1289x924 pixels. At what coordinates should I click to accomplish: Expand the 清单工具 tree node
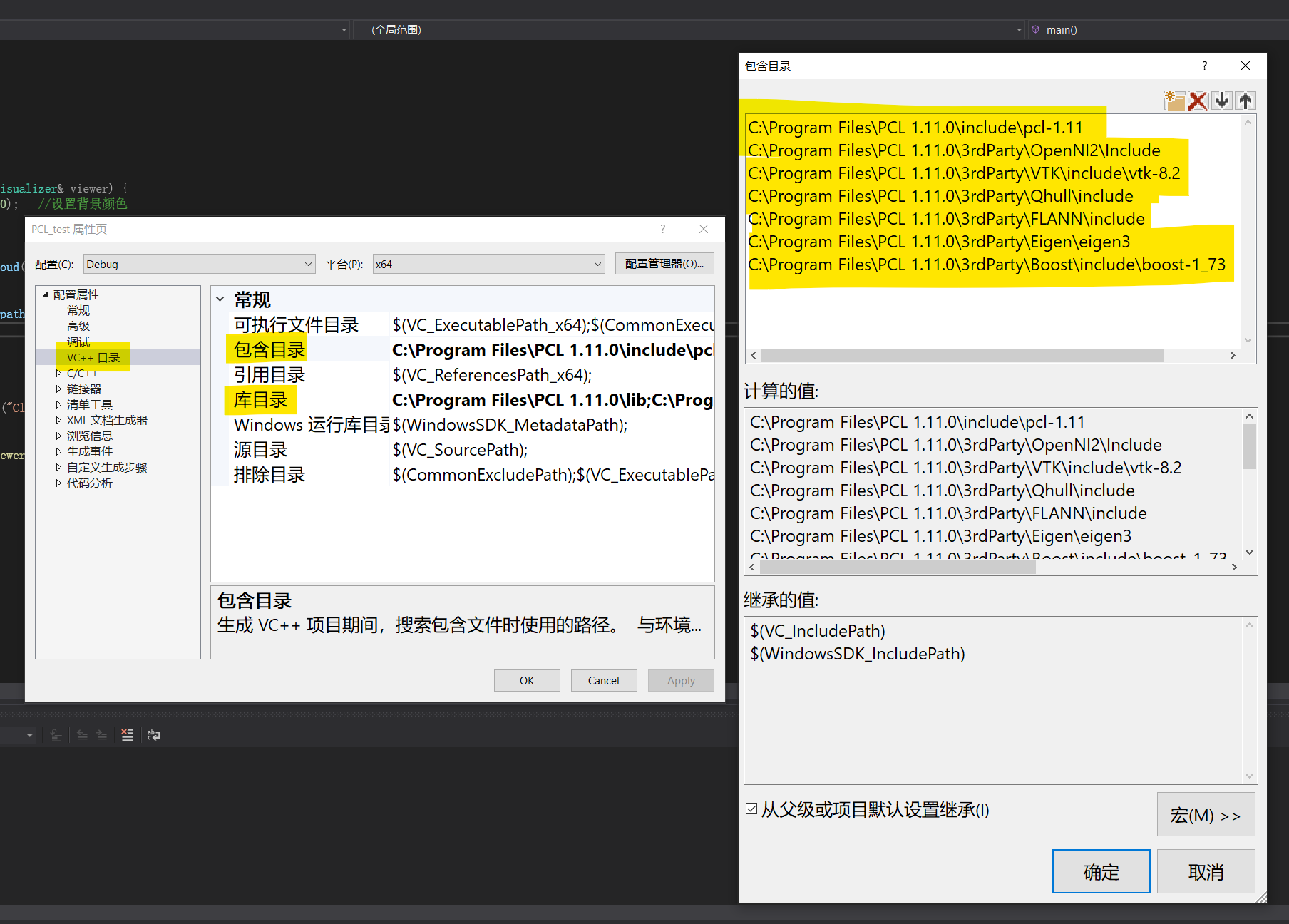pos(58,404)
